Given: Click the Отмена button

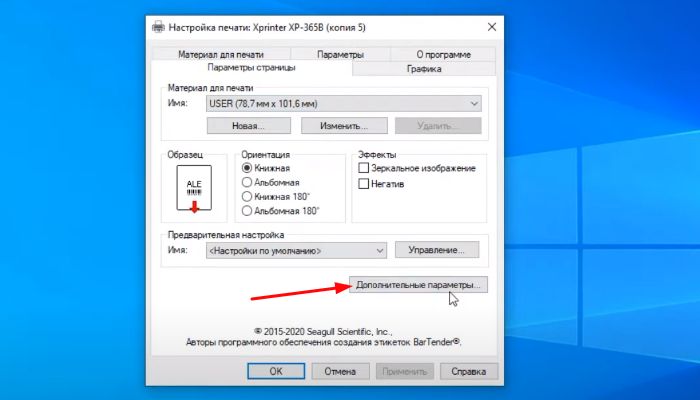Looking at the screenshot, I should coord(340,371).
